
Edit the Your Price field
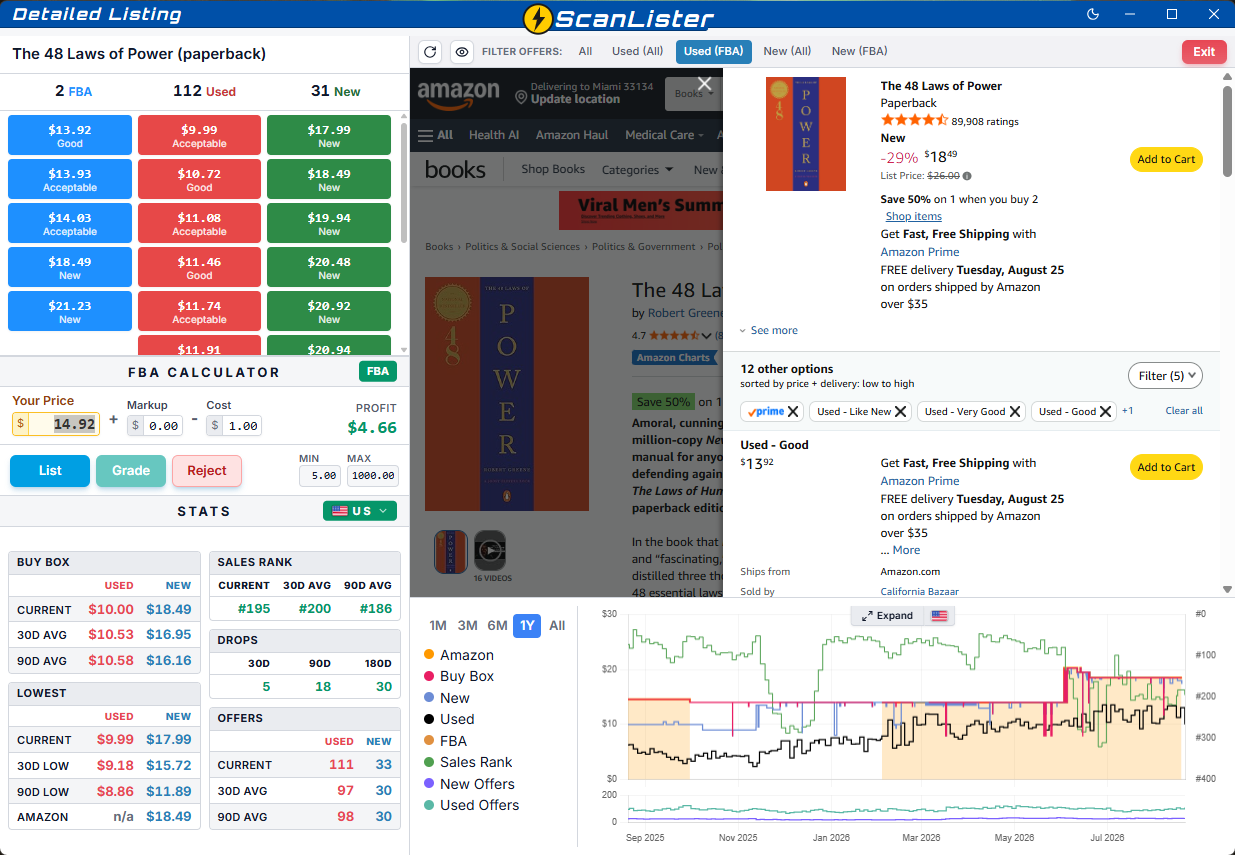tap(63, 424)
